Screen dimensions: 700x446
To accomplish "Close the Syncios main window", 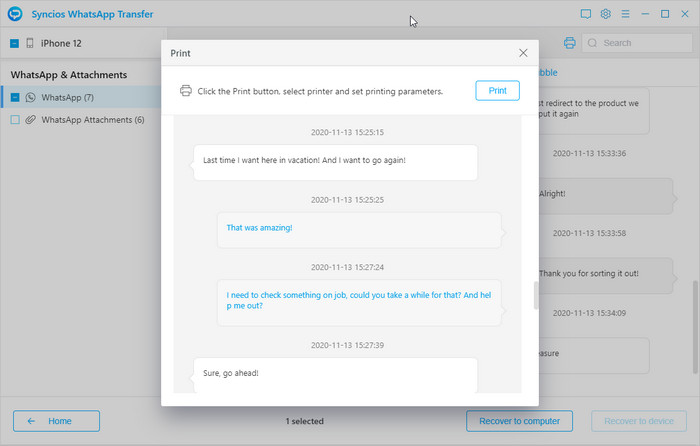I will [685, 14].
